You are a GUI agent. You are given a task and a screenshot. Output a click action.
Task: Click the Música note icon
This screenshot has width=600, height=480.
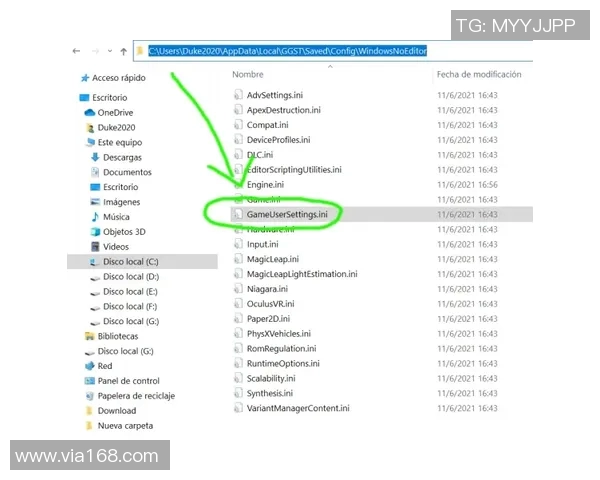point(95,217)
